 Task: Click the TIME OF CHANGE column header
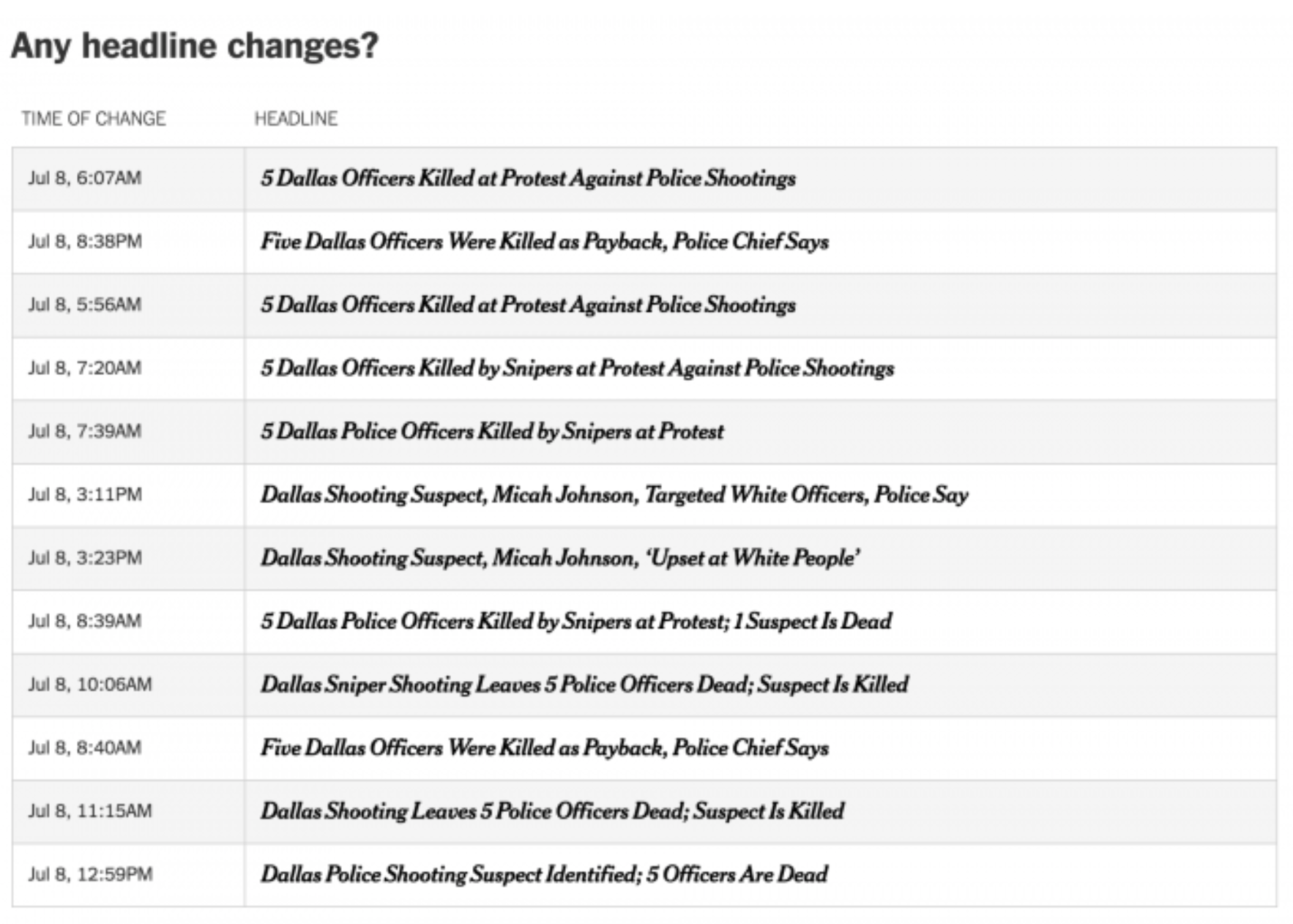(x=94, y=119)
